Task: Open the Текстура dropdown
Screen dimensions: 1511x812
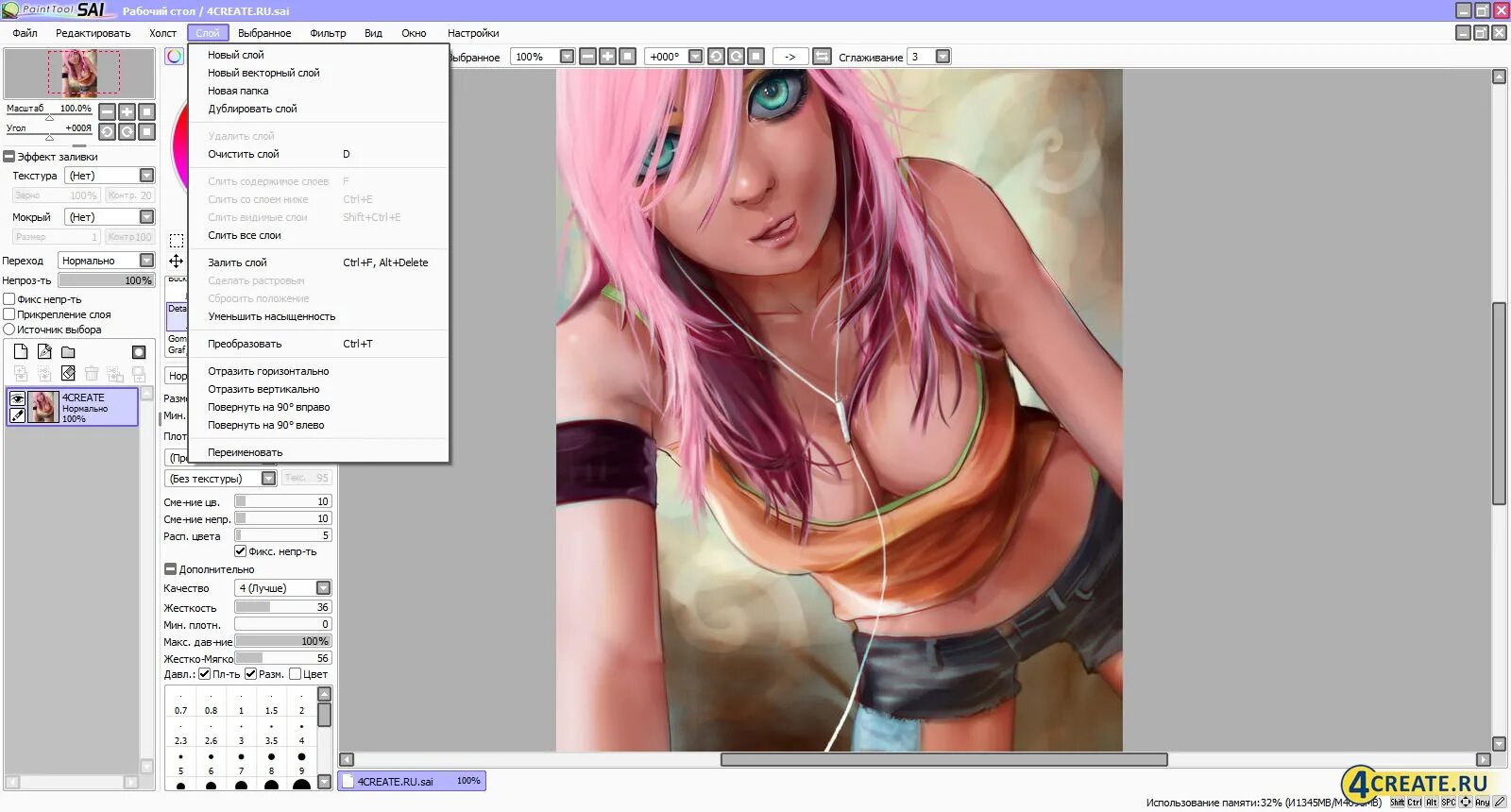Action: pyautogui.click(x=110, y=176)
